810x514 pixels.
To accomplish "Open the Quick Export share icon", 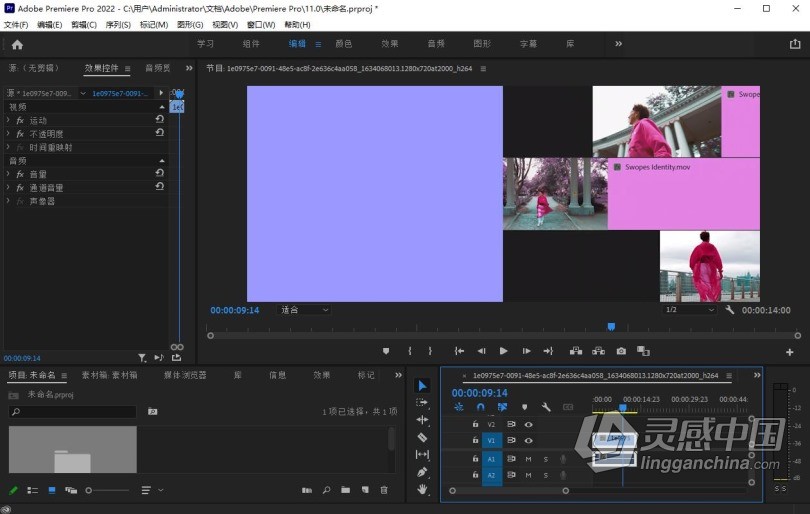I will click(x=795, y=44).
